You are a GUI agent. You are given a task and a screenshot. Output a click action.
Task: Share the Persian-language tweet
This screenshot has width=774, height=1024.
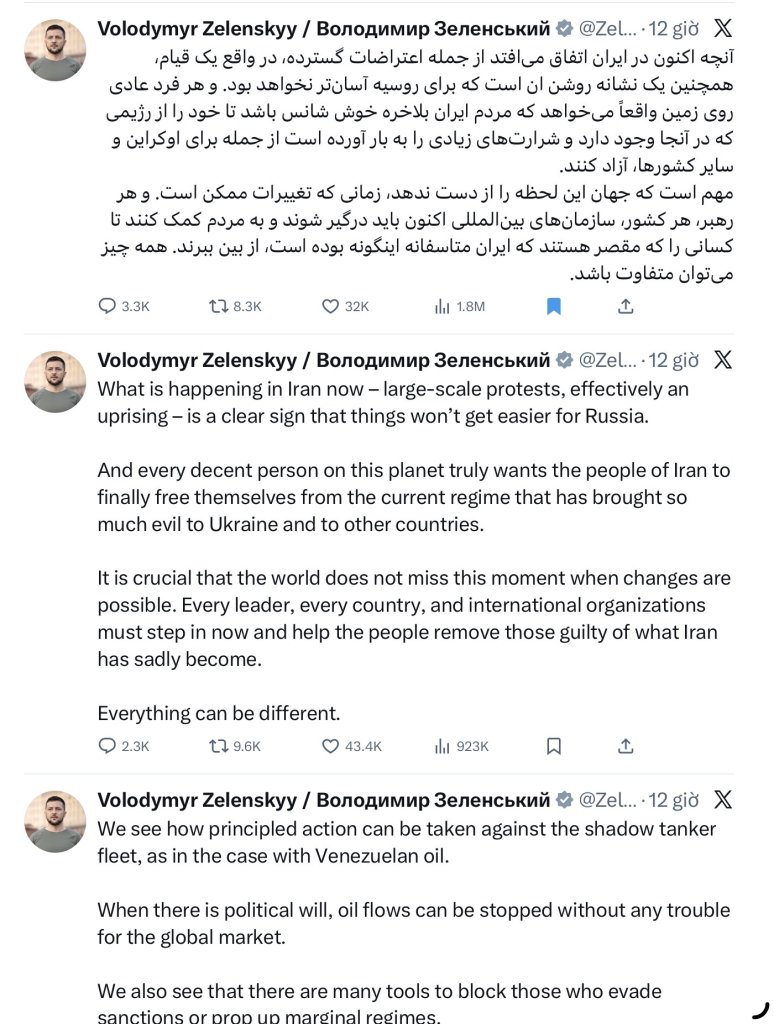coord(626,307)
